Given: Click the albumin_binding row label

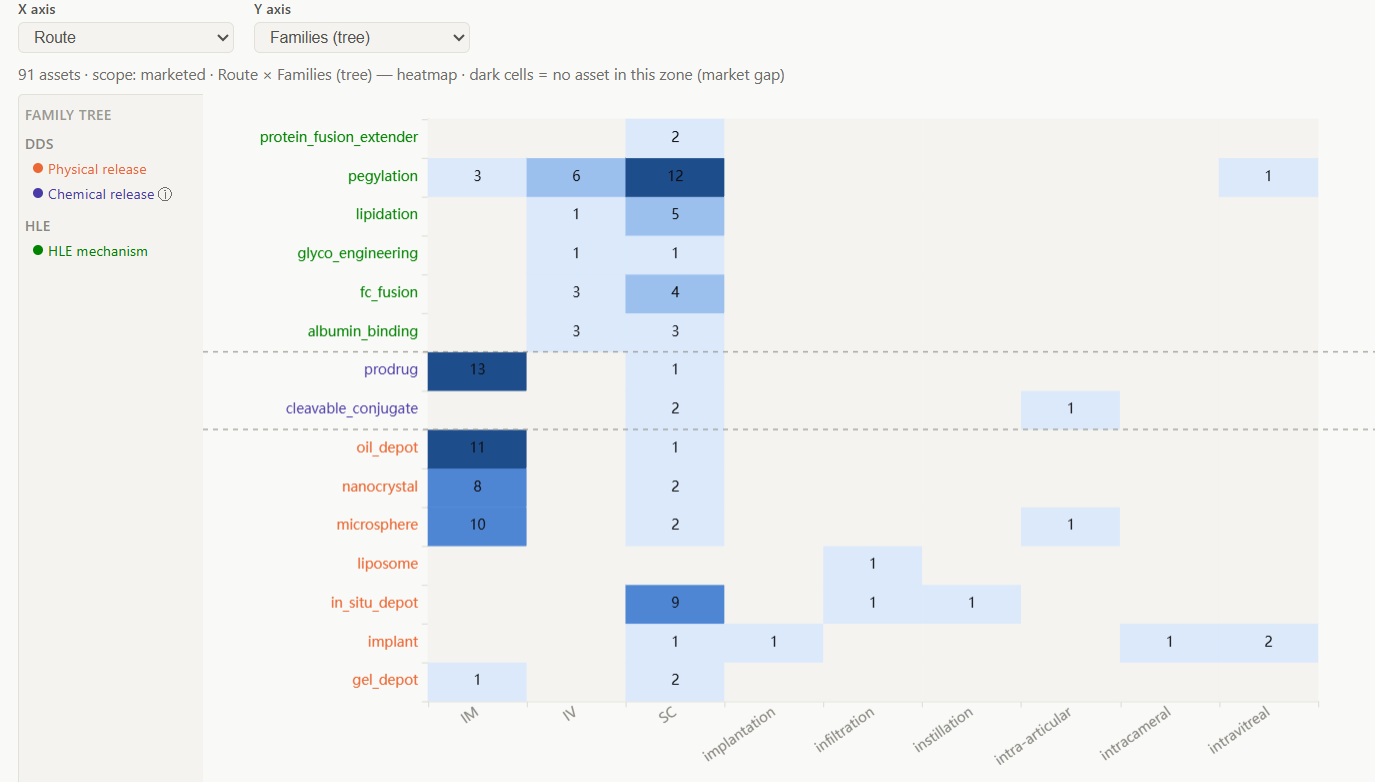Looking at the screenshot, I should click(363, 332).
